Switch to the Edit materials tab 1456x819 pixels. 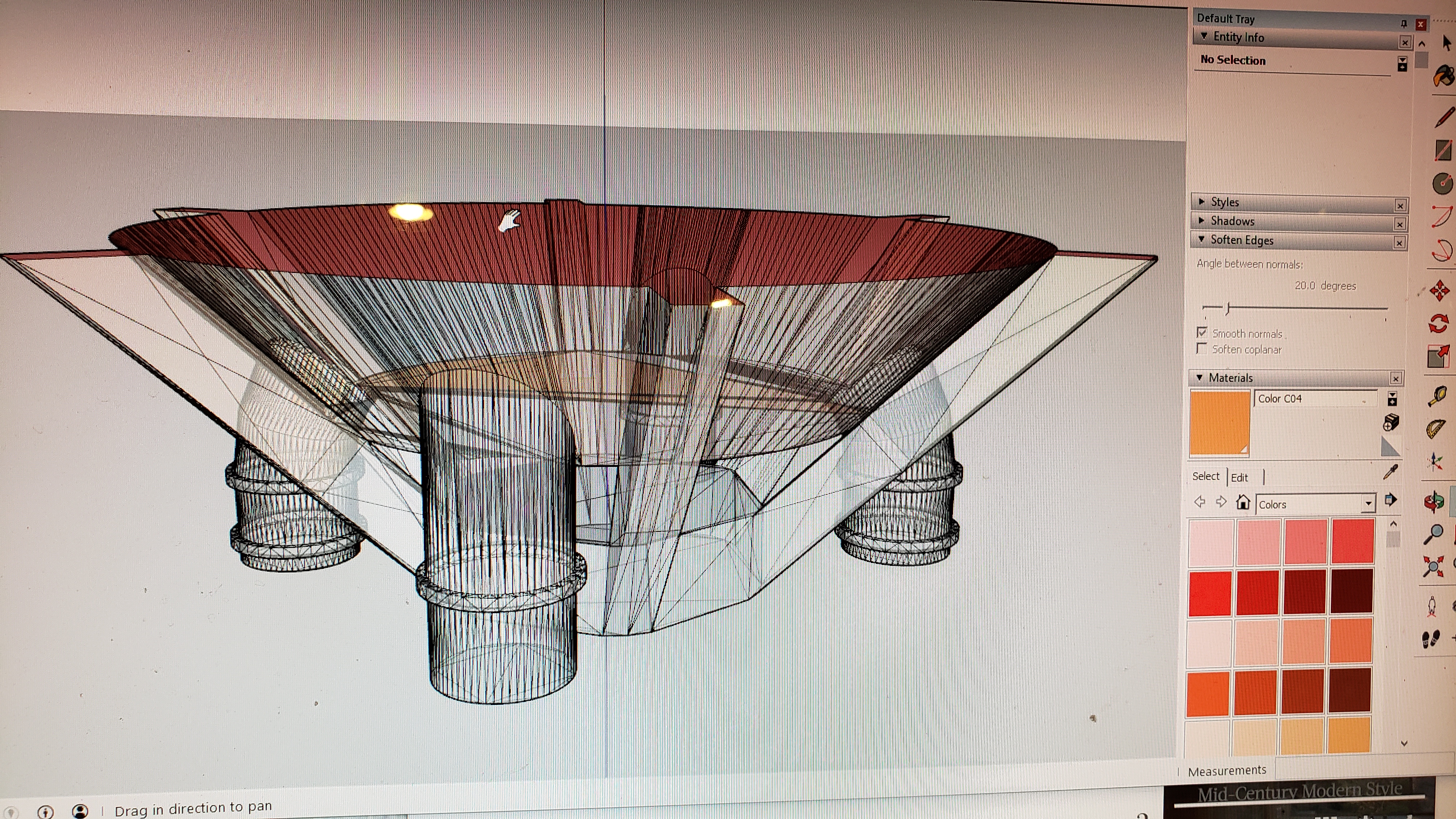1240,478
